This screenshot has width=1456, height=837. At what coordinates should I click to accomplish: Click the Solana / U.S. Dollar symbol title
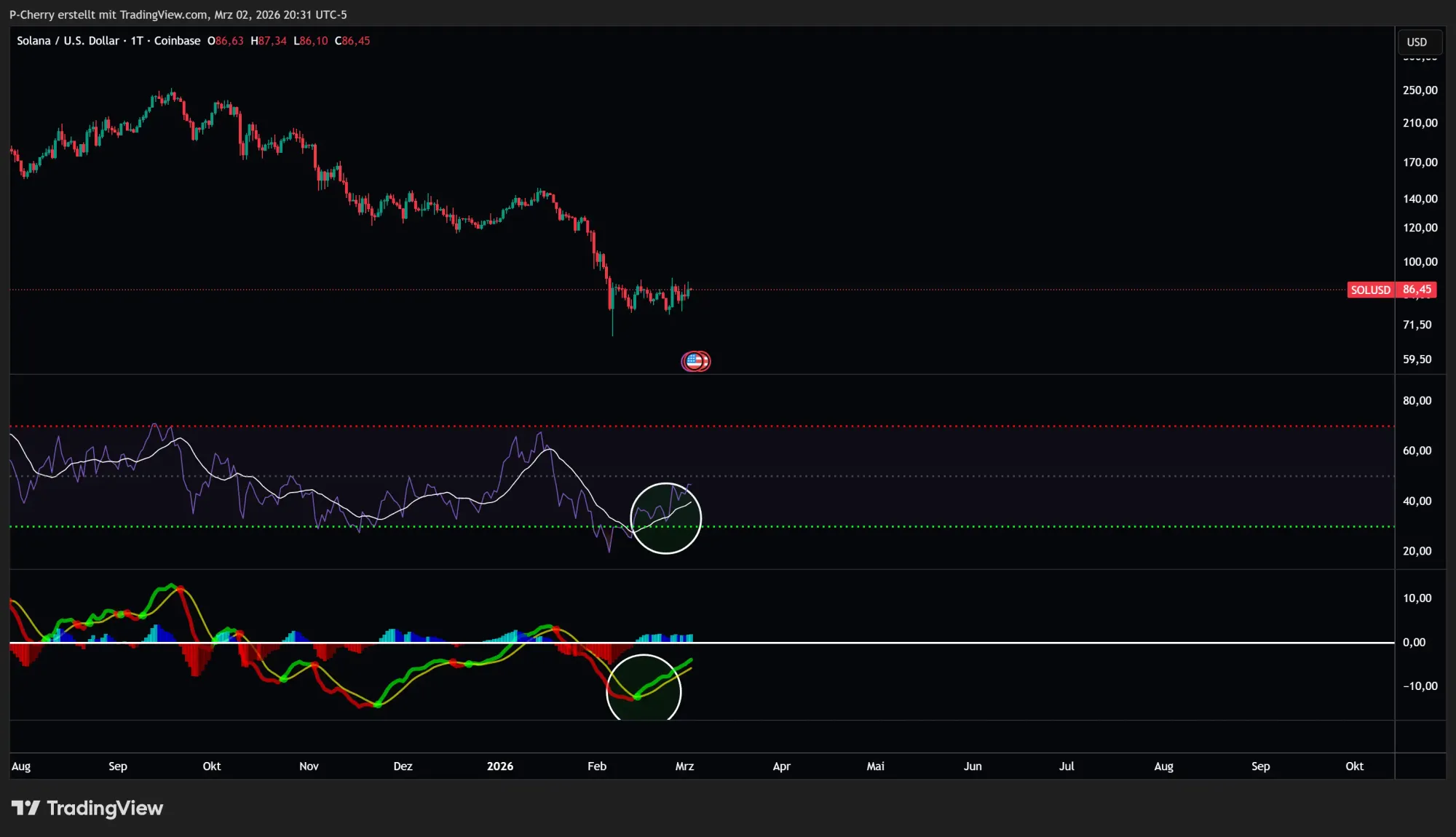tap(68, 41)
